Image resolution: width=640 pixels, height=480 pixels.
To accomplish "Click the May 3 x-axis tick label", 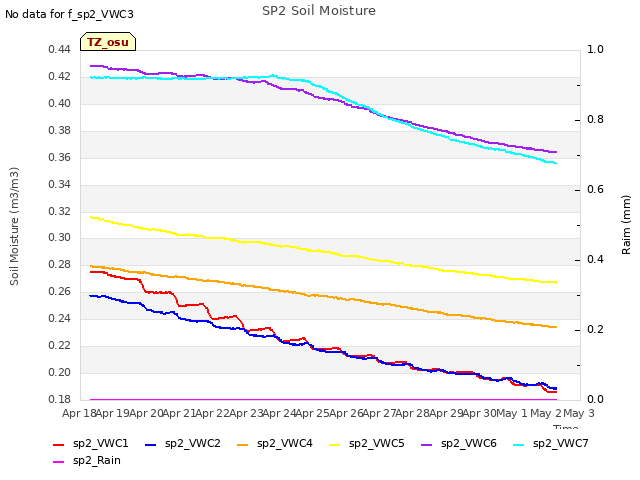I will coord(579,413).
